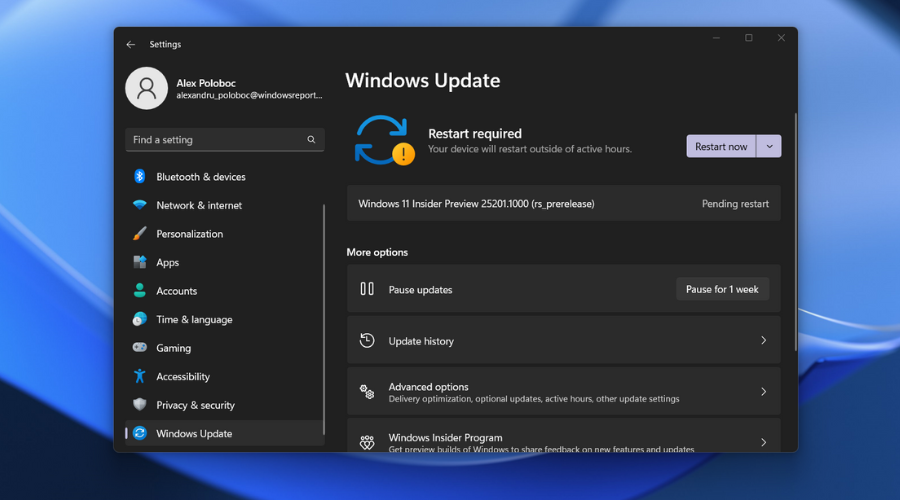Click the Network & internet Wi-Fi icon
This screenshot has width=900, height=500.
[139, 205]
